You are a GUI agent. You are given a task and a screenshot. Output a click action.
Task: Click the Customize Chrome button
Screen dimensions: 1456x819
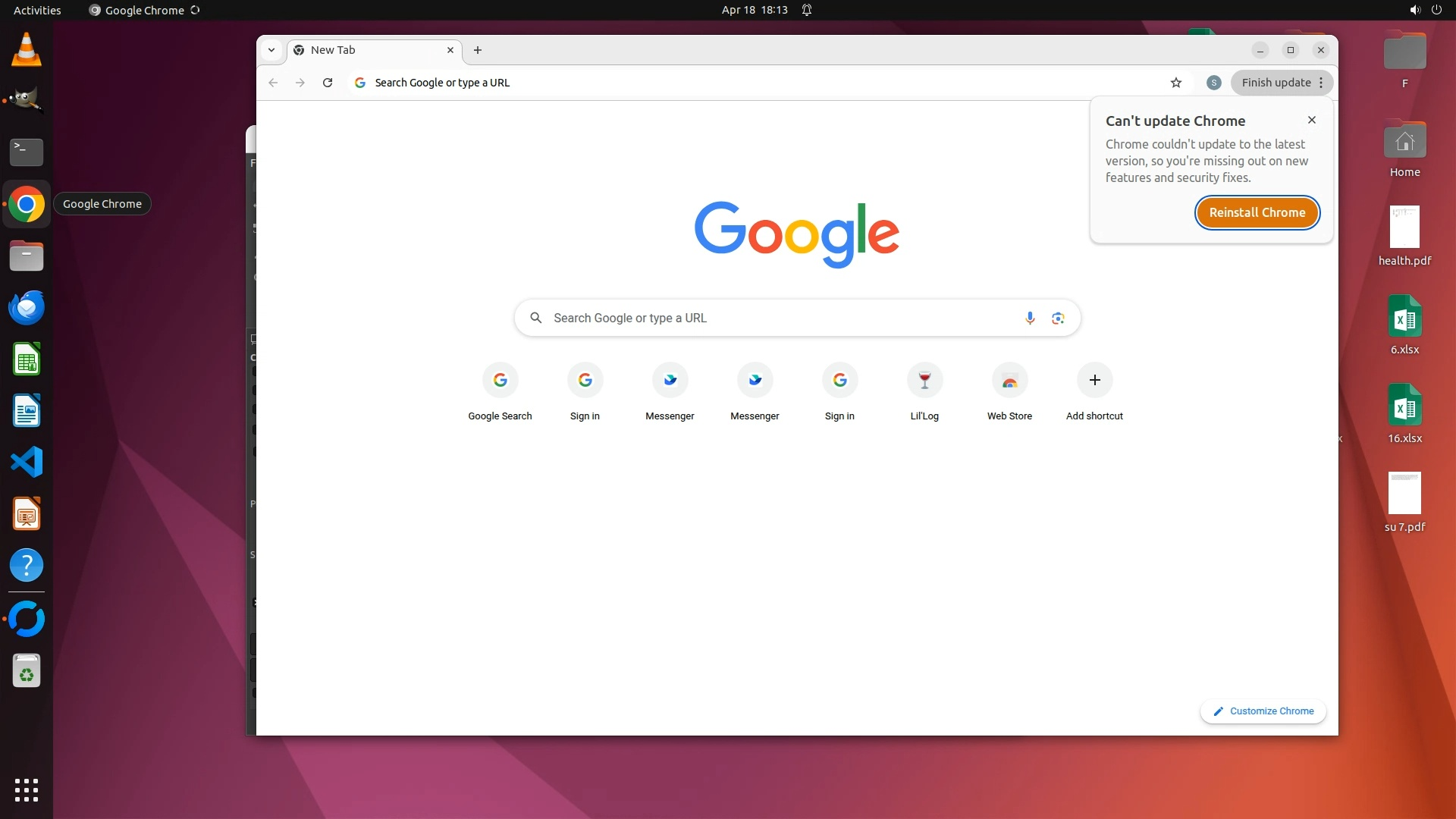pos(1263,711)
